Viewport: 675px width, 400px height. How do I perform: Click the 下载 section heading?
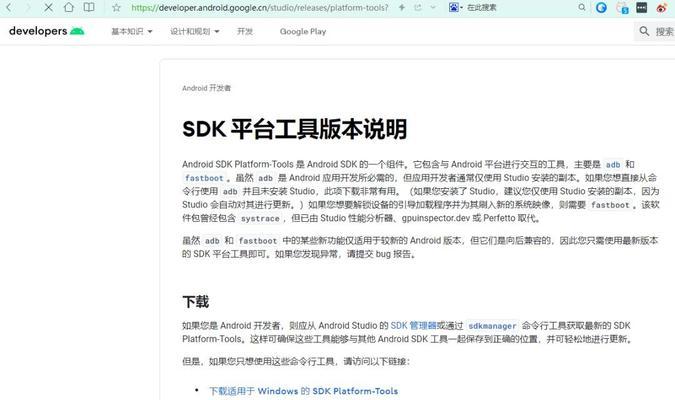pyautogui.click(x=195, y=302)
